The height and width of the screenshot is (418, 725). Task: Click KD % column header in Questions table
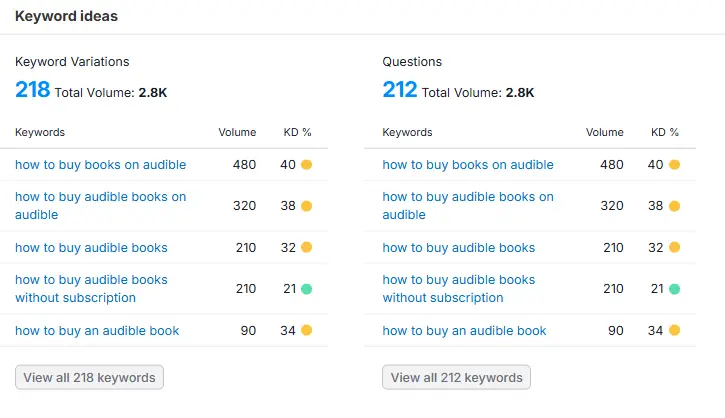click(x=664, y=132)
